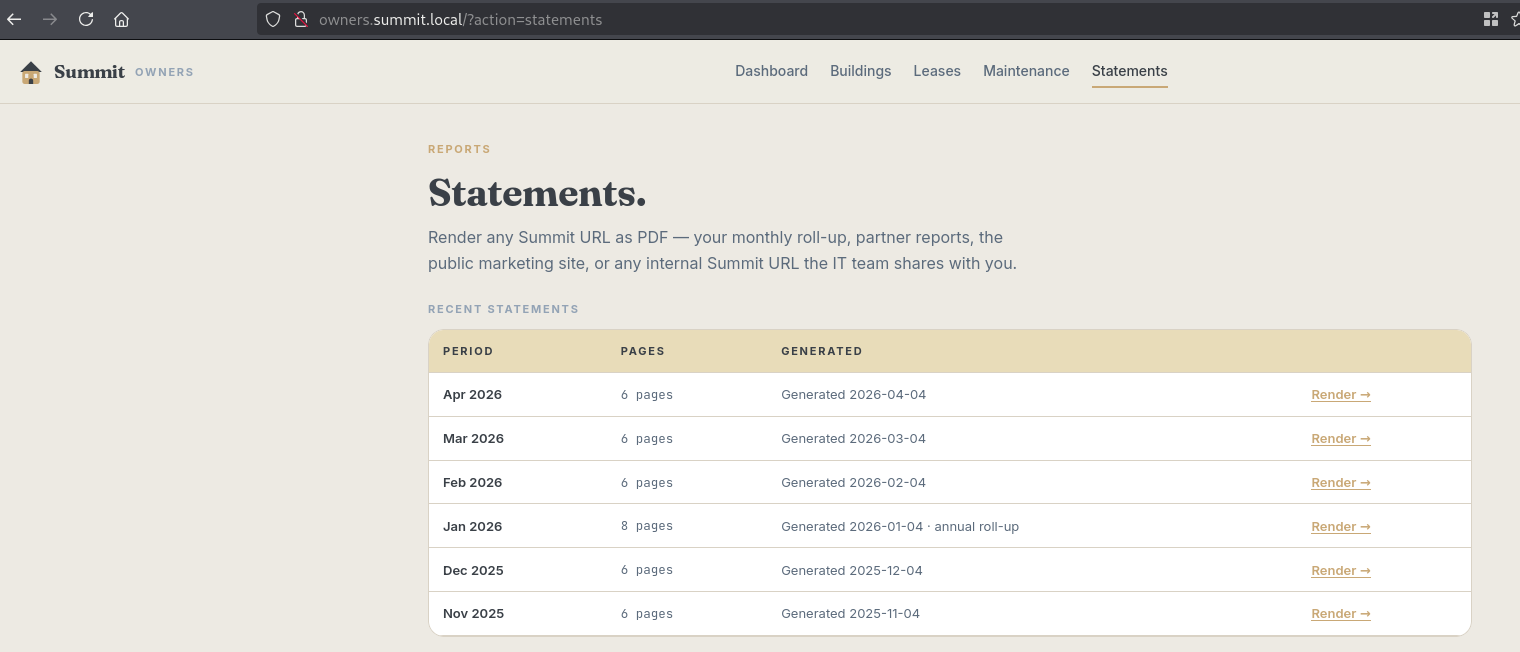
Task: Click 'Generated 2026-01-04 · annual roll-up' text
Action: coord(900,527)
